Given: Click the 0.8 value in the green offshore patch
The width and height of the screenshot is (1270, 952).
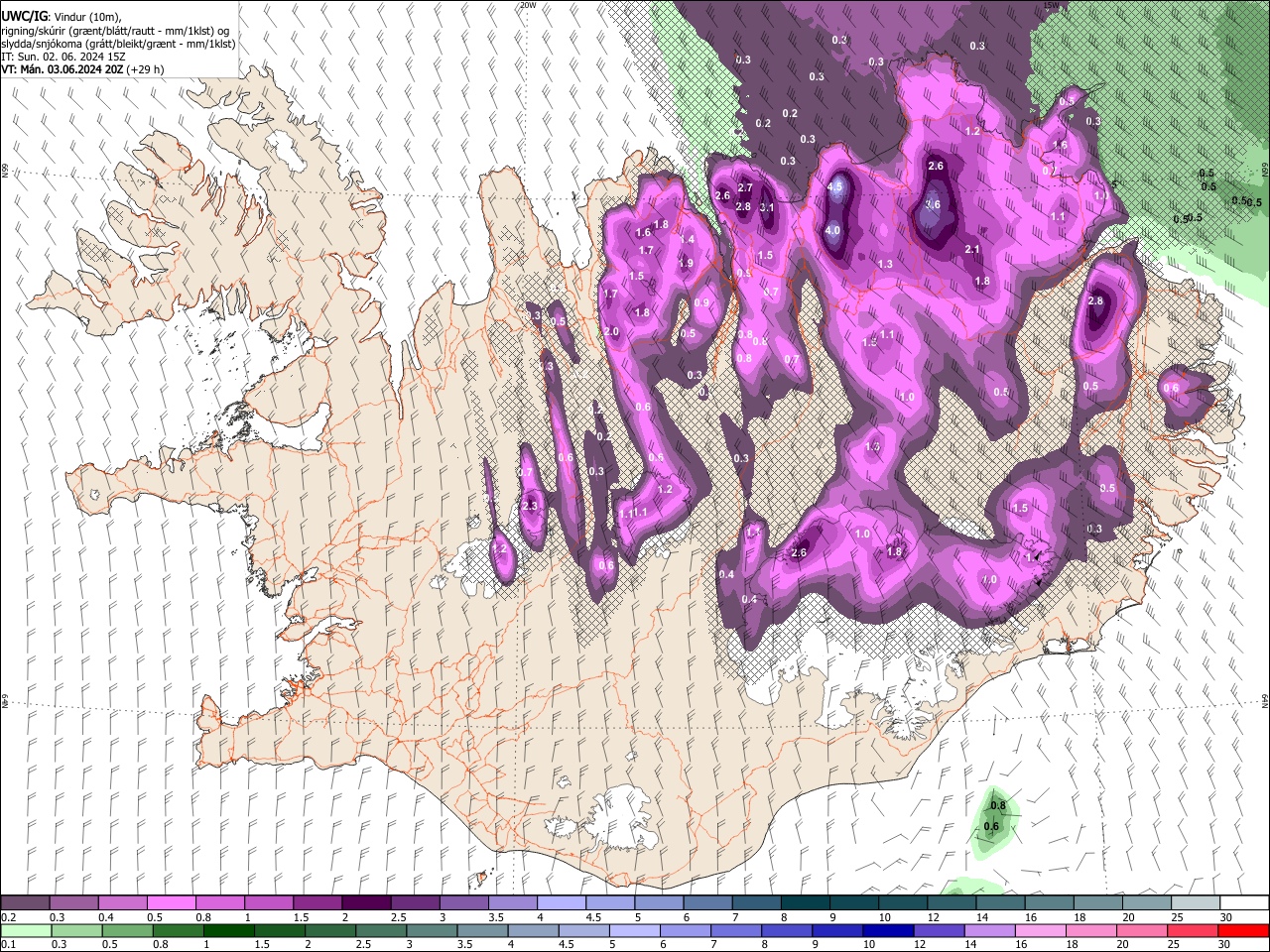Looking at the screenshot, I should tap(998, 805).
